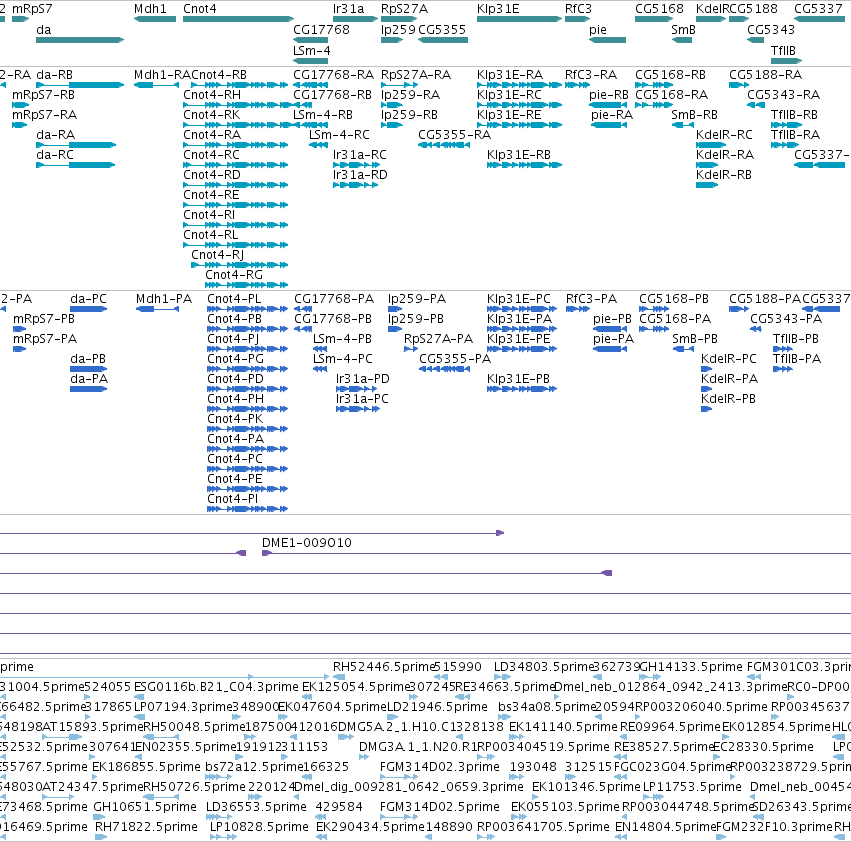Select the LSm-4-RC transcript label
Image resolution: width=851 pixels, height=842 pixels.
(x=339, y=135)
